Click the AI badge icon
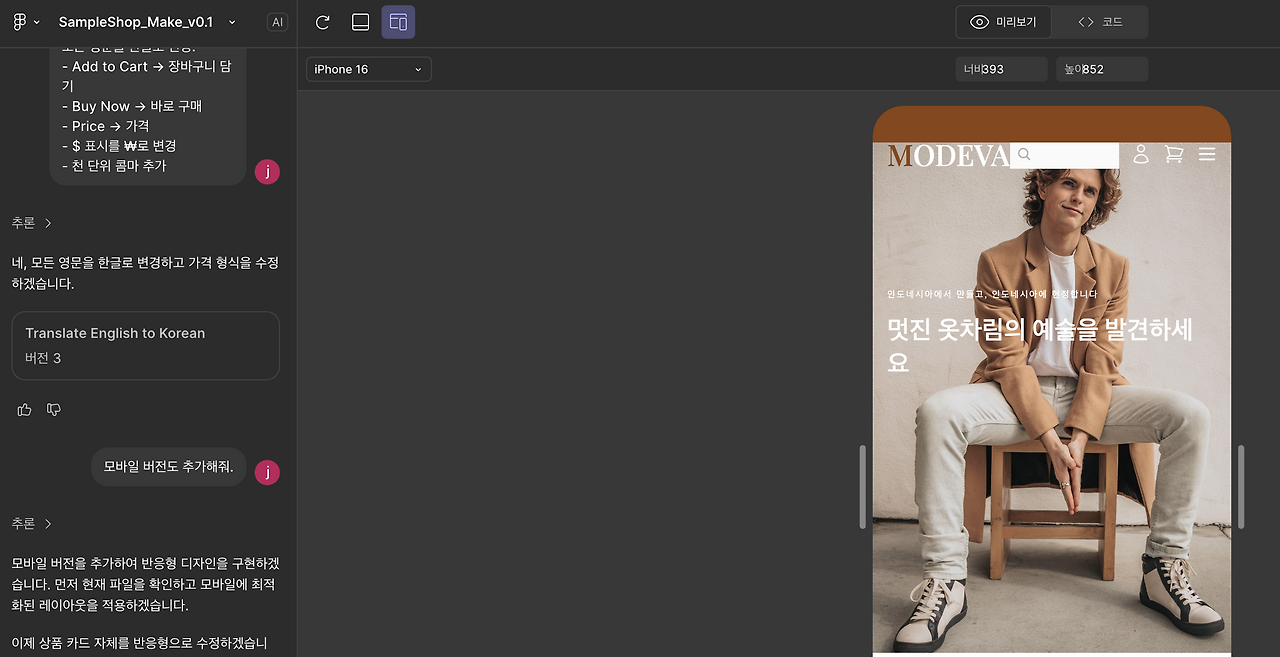Viewport: 1280px width, 657px height. click(x=277, y=21)
